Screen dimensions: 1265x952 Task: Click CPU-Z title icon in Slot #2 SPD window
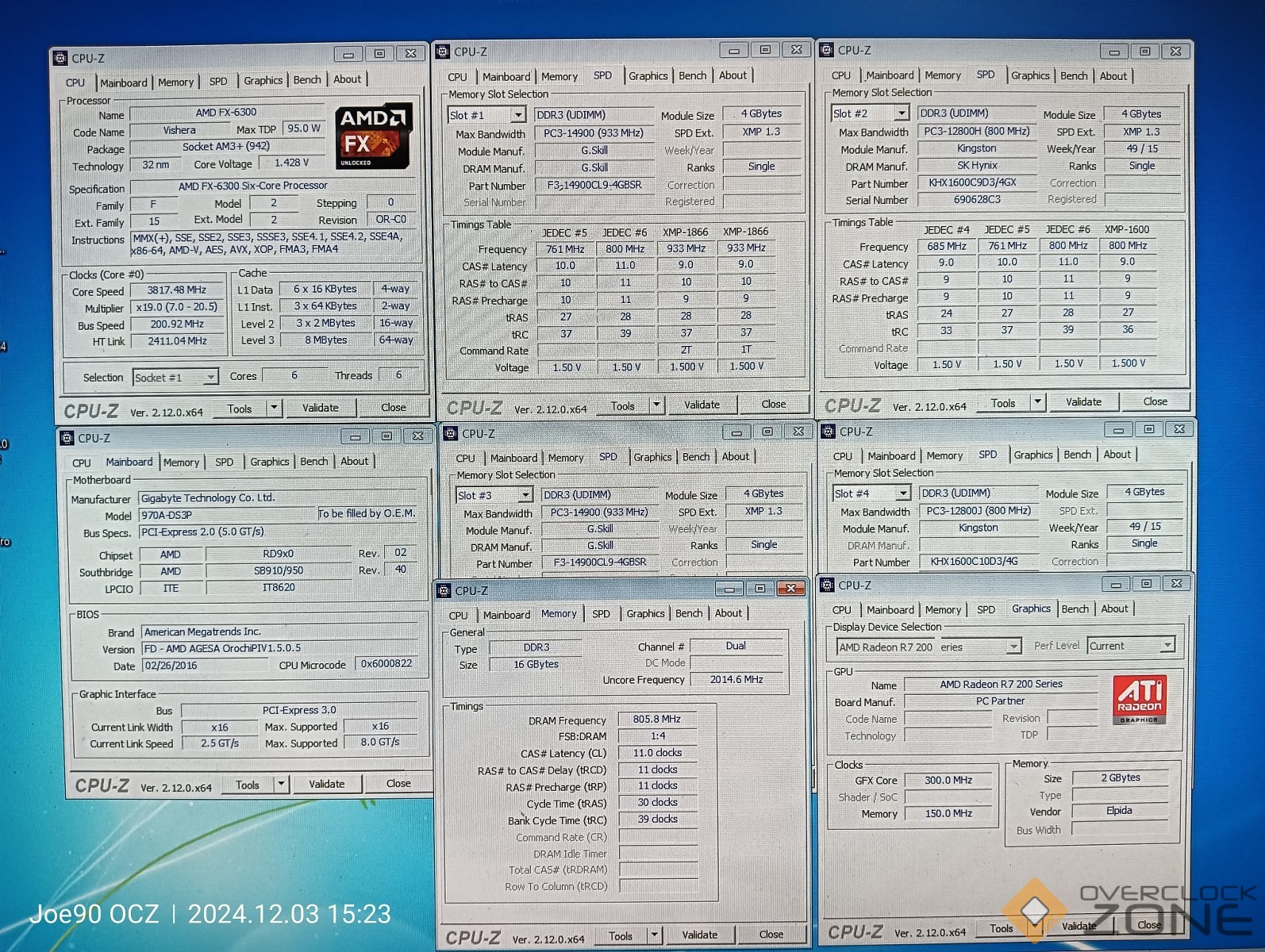(x=828, y=50)
